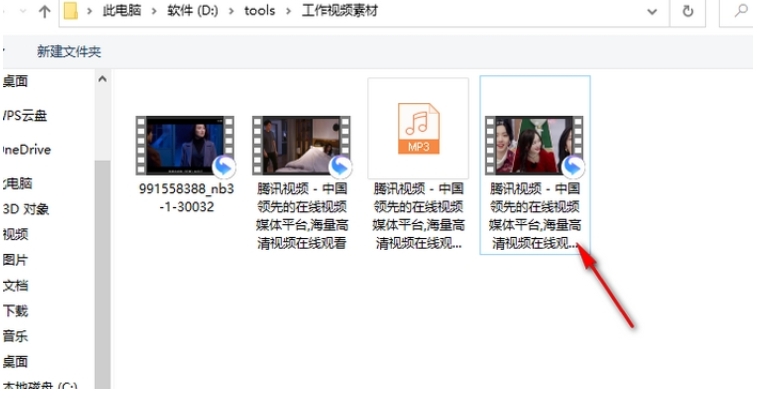
Task: Open 3D 对象 folder in sidebar
Action: point(26,209)
